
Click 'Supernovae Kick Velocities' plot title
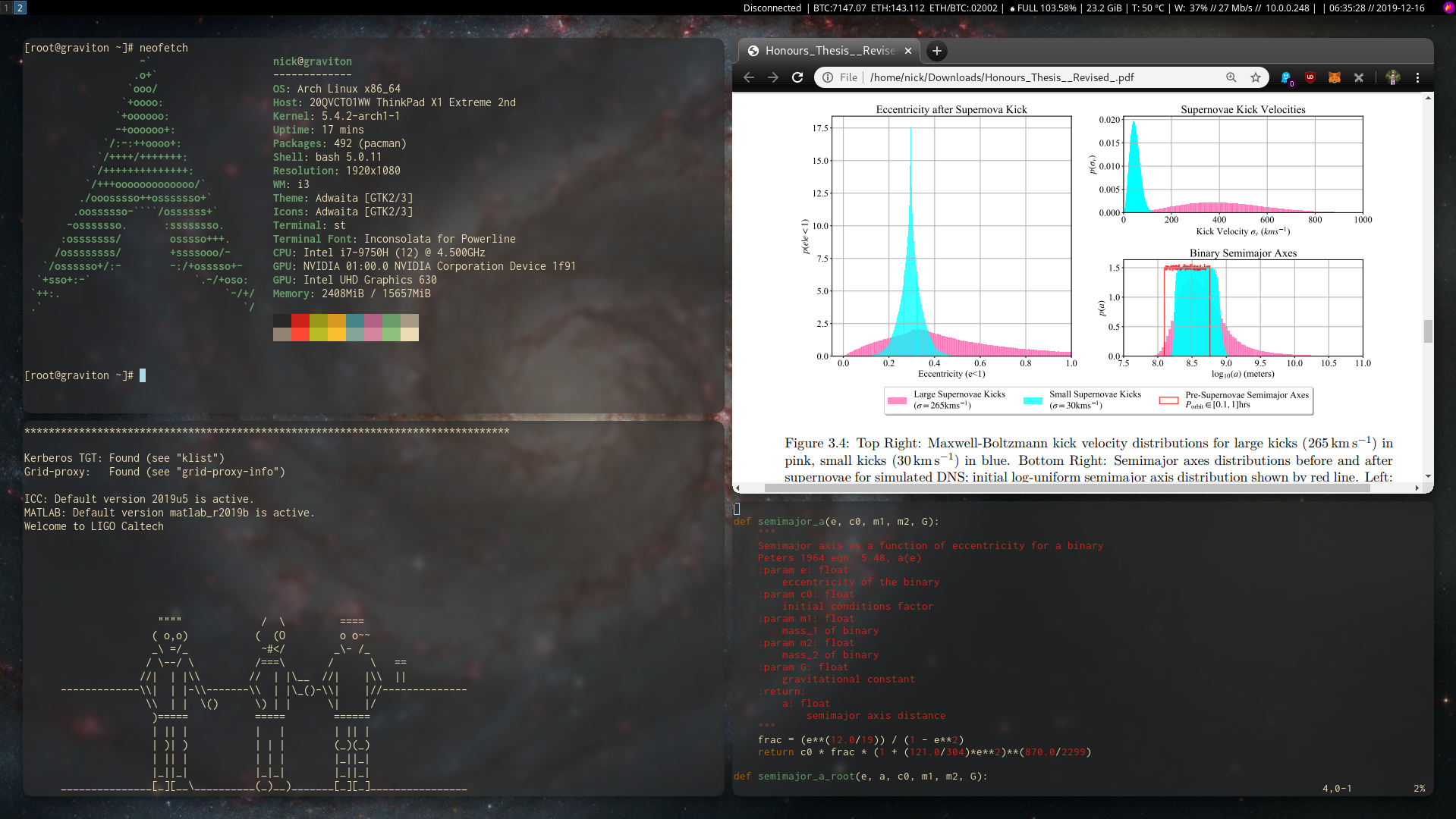1243,109
